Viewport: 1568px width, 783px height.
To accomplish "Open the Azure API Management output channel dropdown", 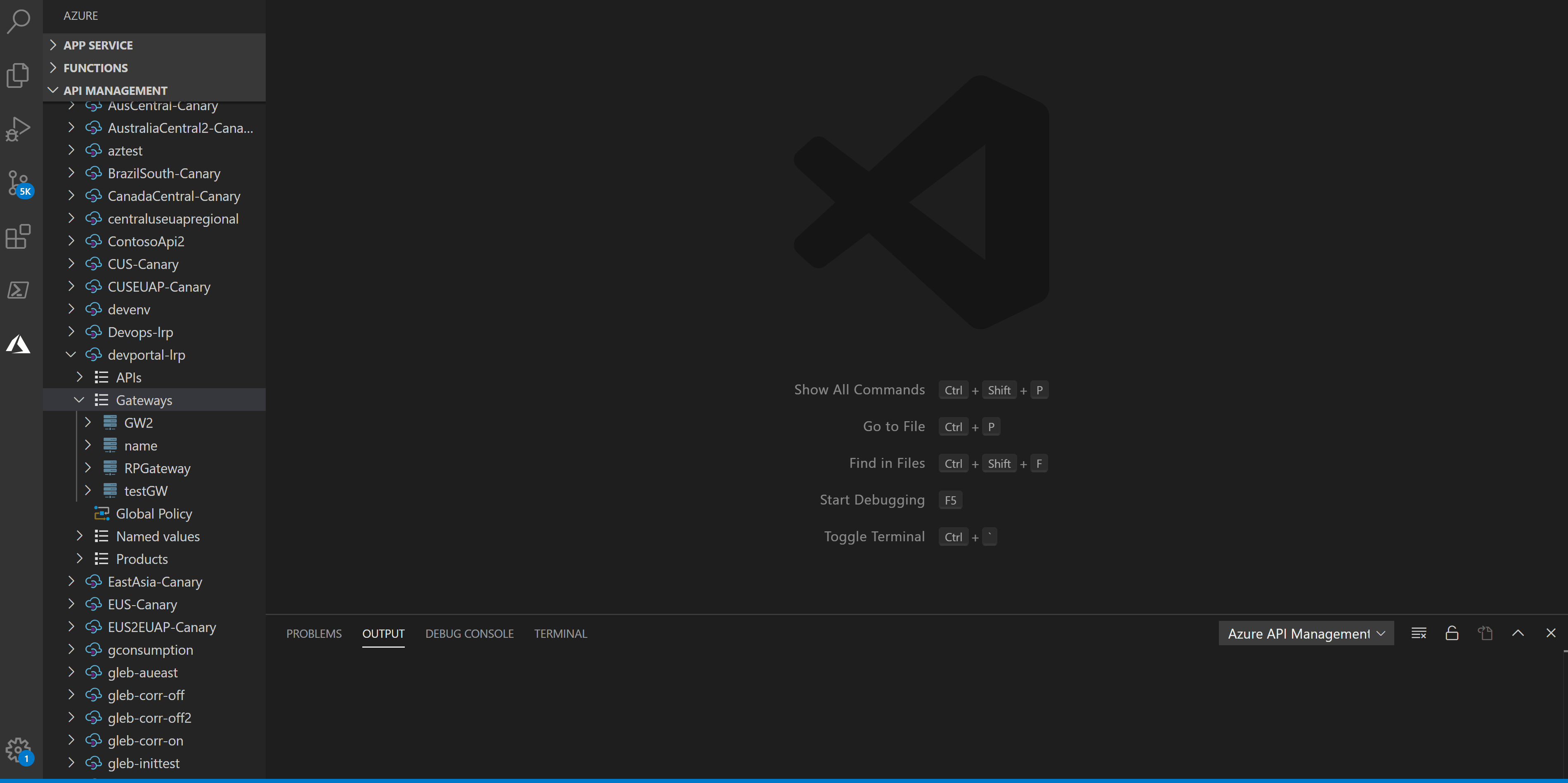I will pos(1306,633).
